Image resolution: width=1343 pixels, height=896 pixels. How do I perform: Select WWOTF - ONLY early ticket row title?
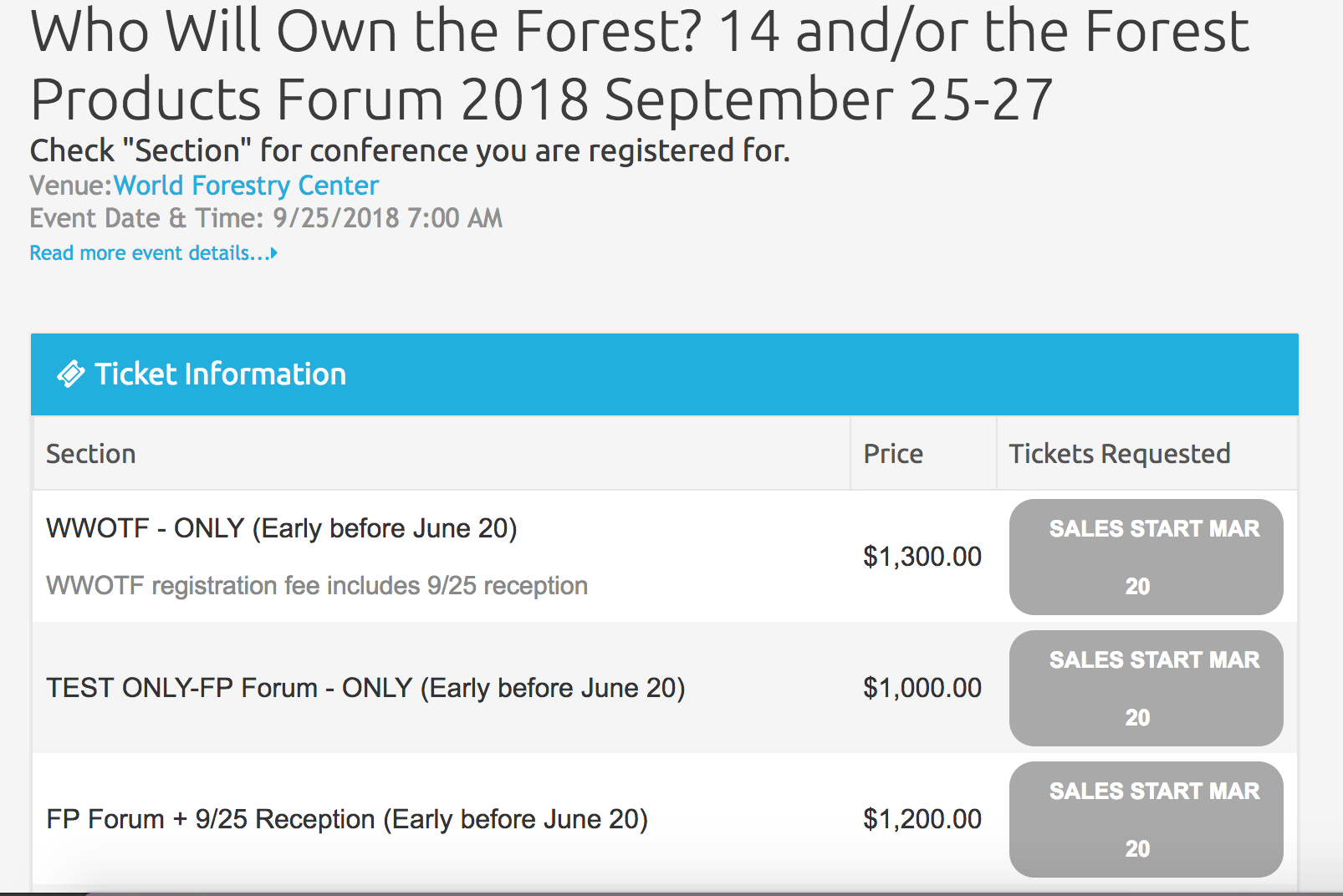[x=282, y=528]
